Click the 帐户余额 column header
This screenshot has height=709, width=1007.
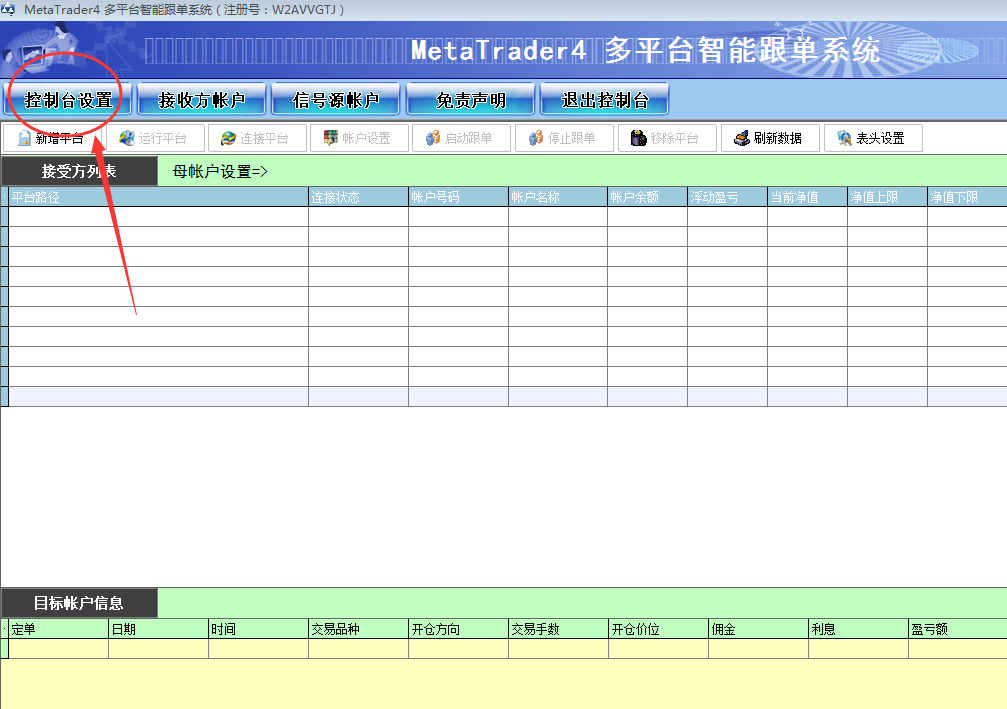point(647,197)
